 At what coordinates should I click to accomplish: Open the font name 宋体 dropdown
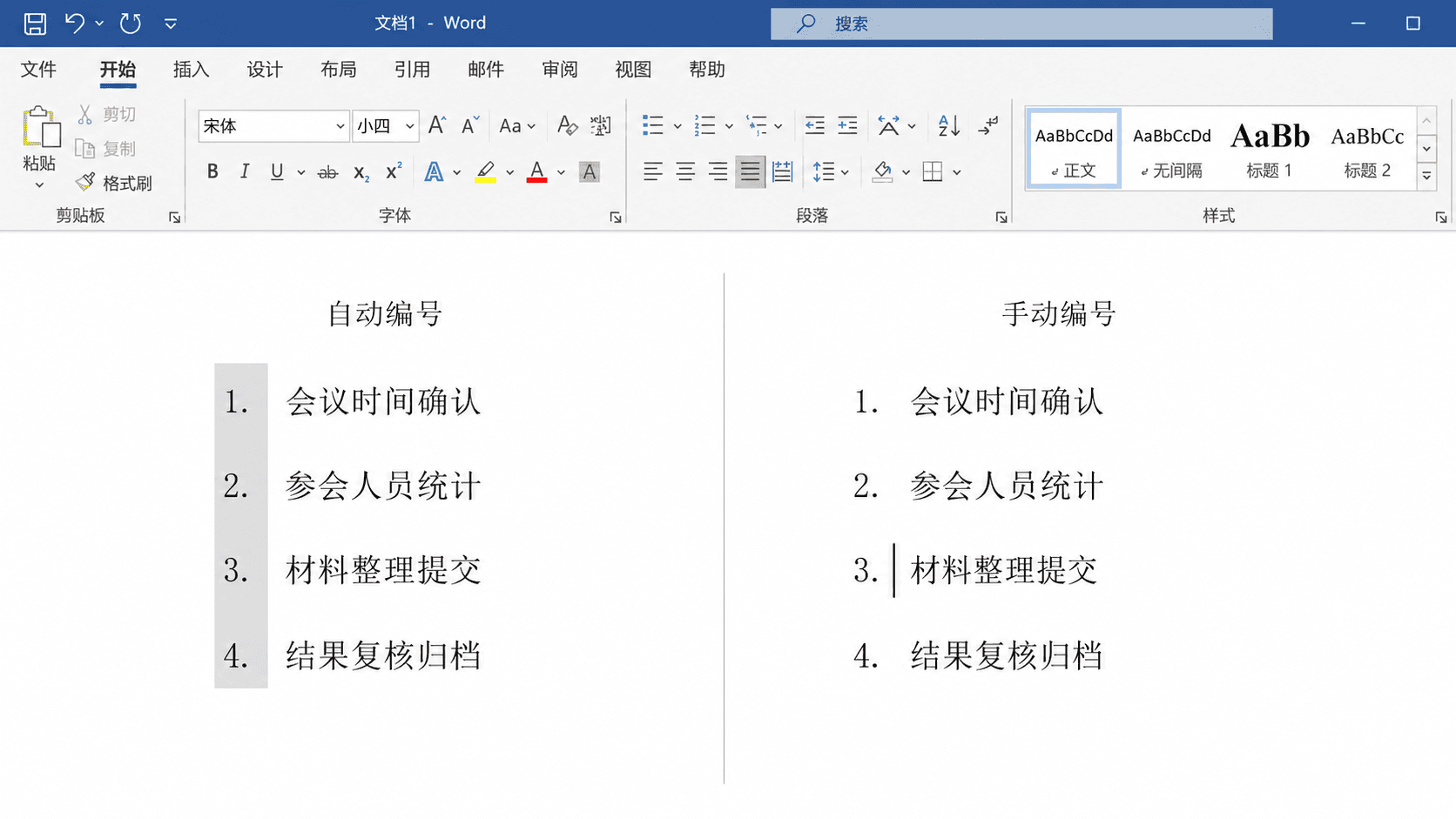(x=340, y=126)
